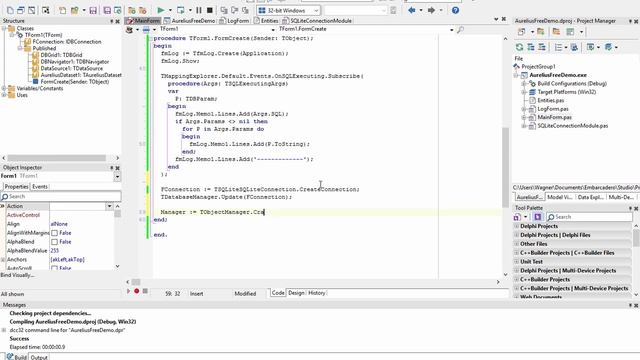Click the New Items toolbar icon
Viewport: 640px width, 360px height.
(62, 10)
